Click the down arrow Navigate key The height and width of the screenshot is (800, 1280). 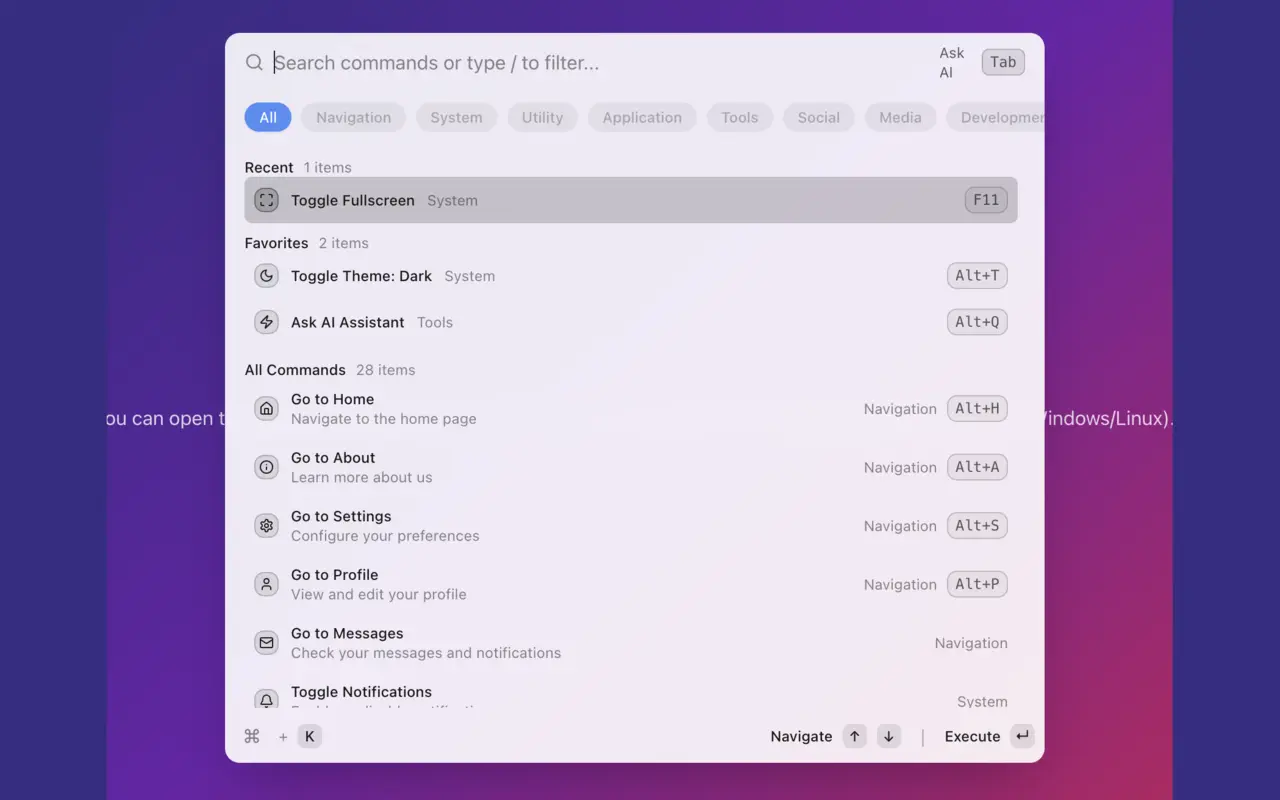click(888, 737)
